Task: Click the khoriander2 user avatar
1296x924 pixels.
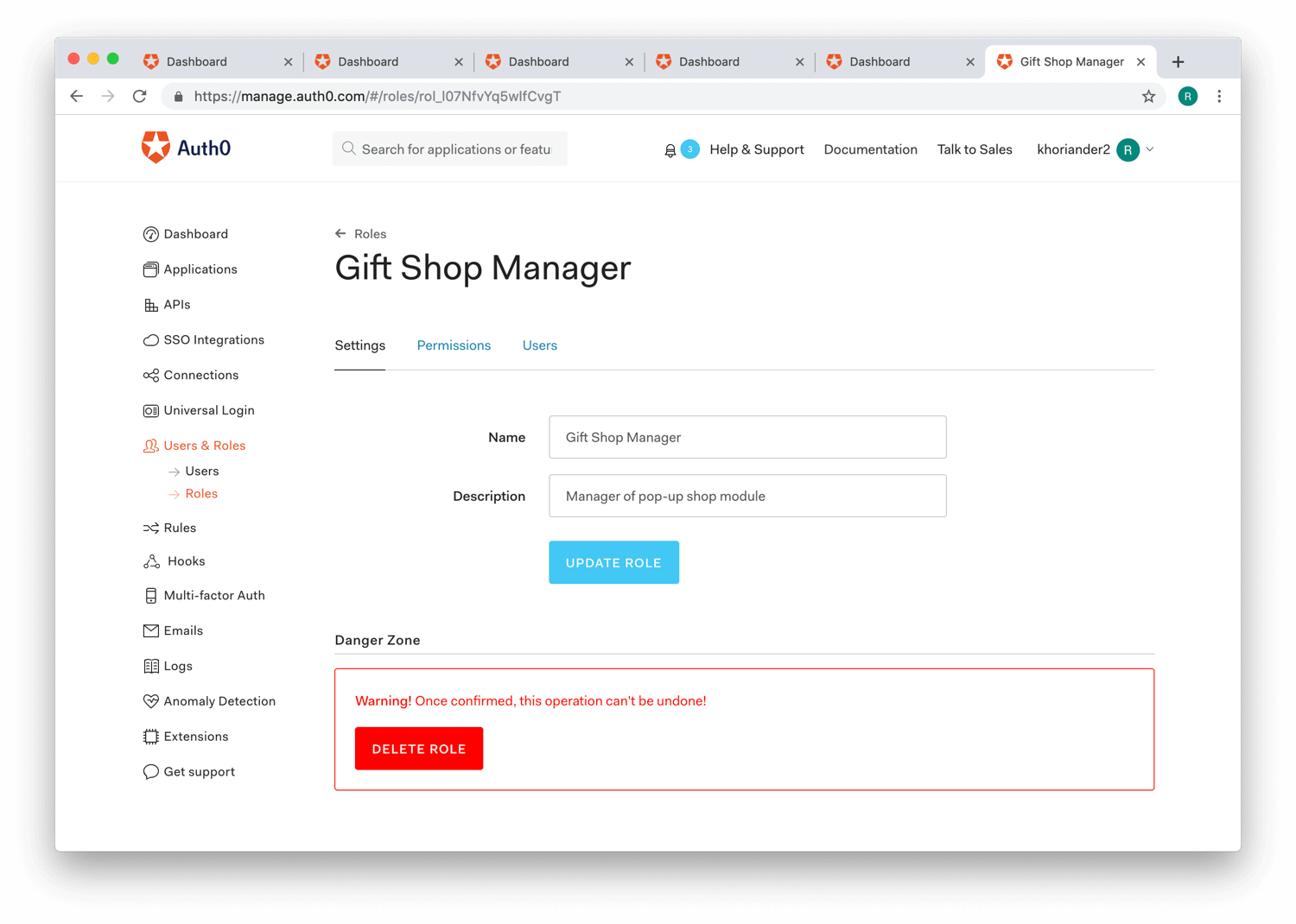Action: (1128, 149)
